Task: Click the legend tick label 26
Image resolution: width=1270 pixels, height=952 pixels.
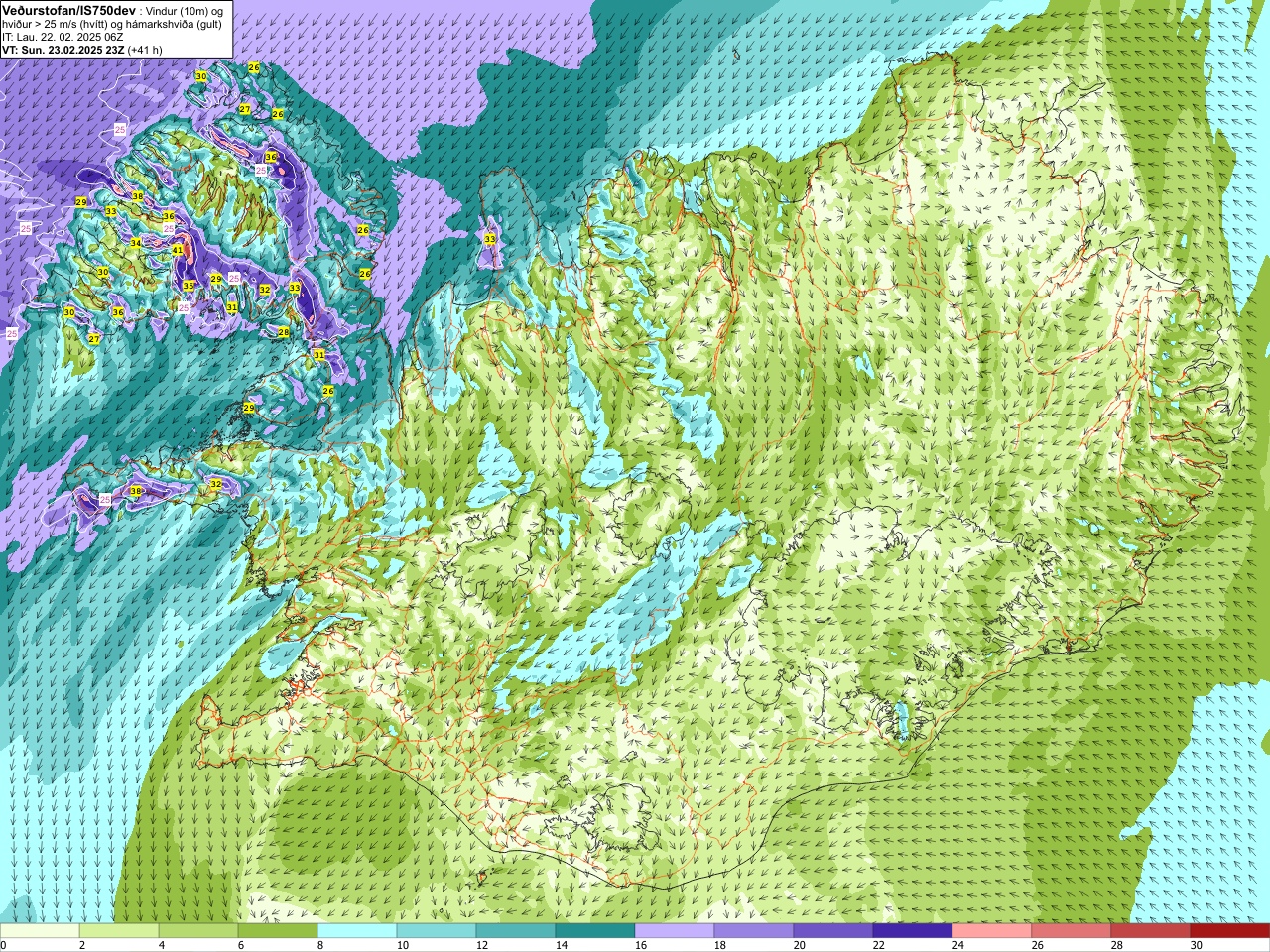Action: click(1038, 945)
